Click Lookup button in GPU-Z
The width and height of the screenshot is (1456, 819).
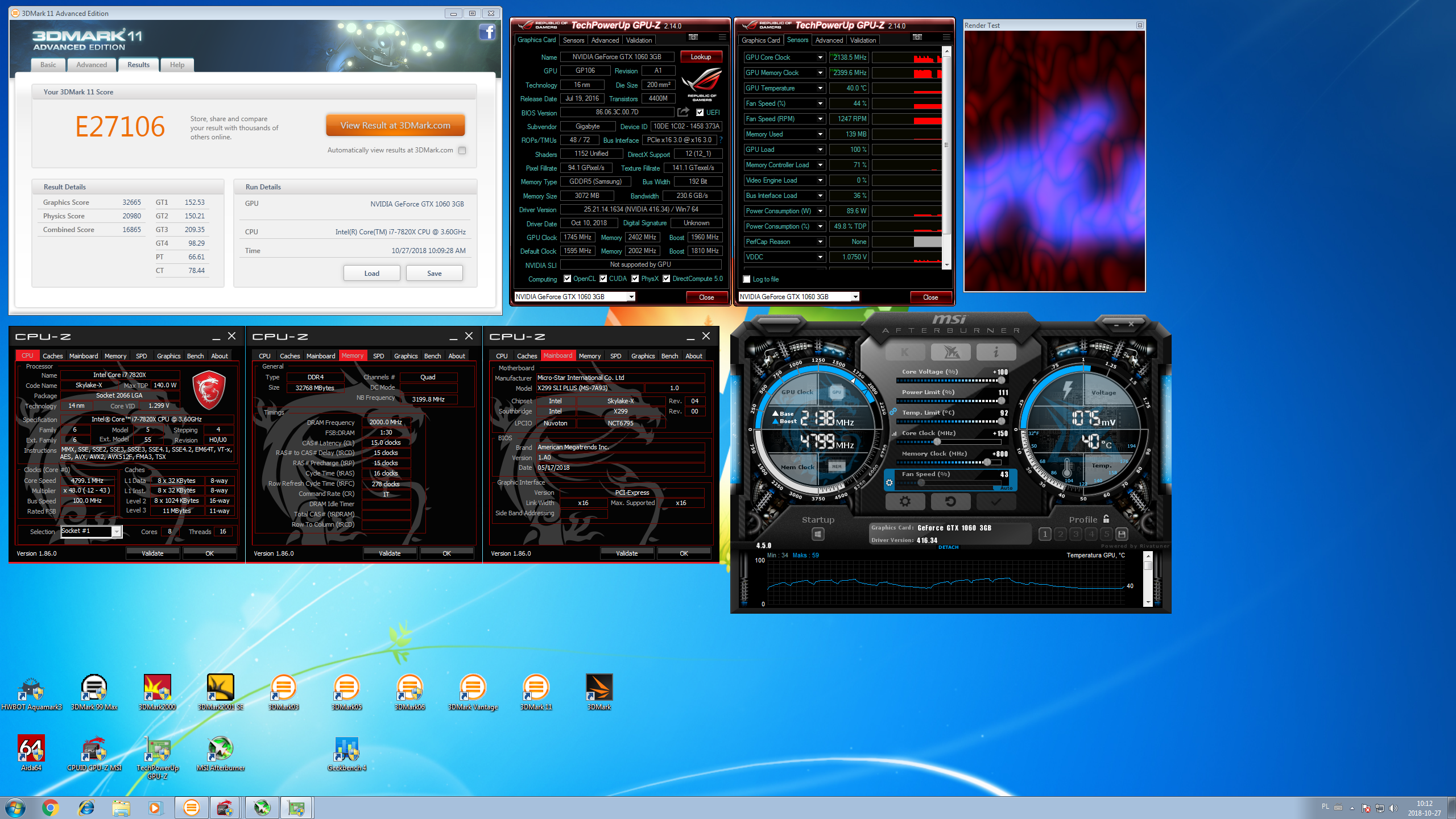tap(701, 57)
